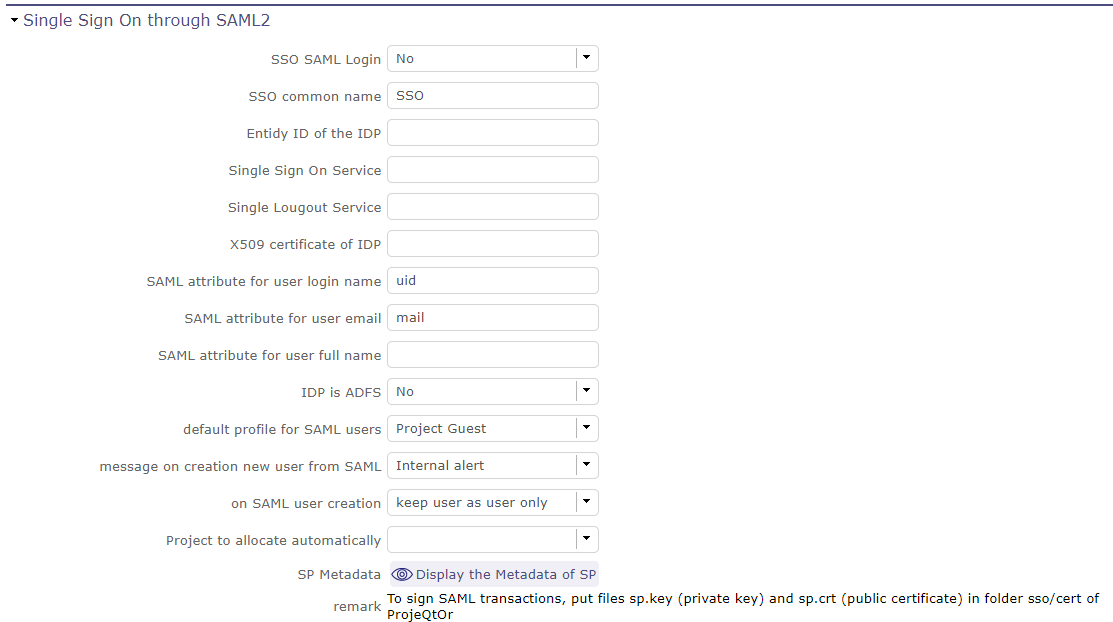Click the Single Lougout Service input box
The image size is (1113, 622).
click(492, 206)
